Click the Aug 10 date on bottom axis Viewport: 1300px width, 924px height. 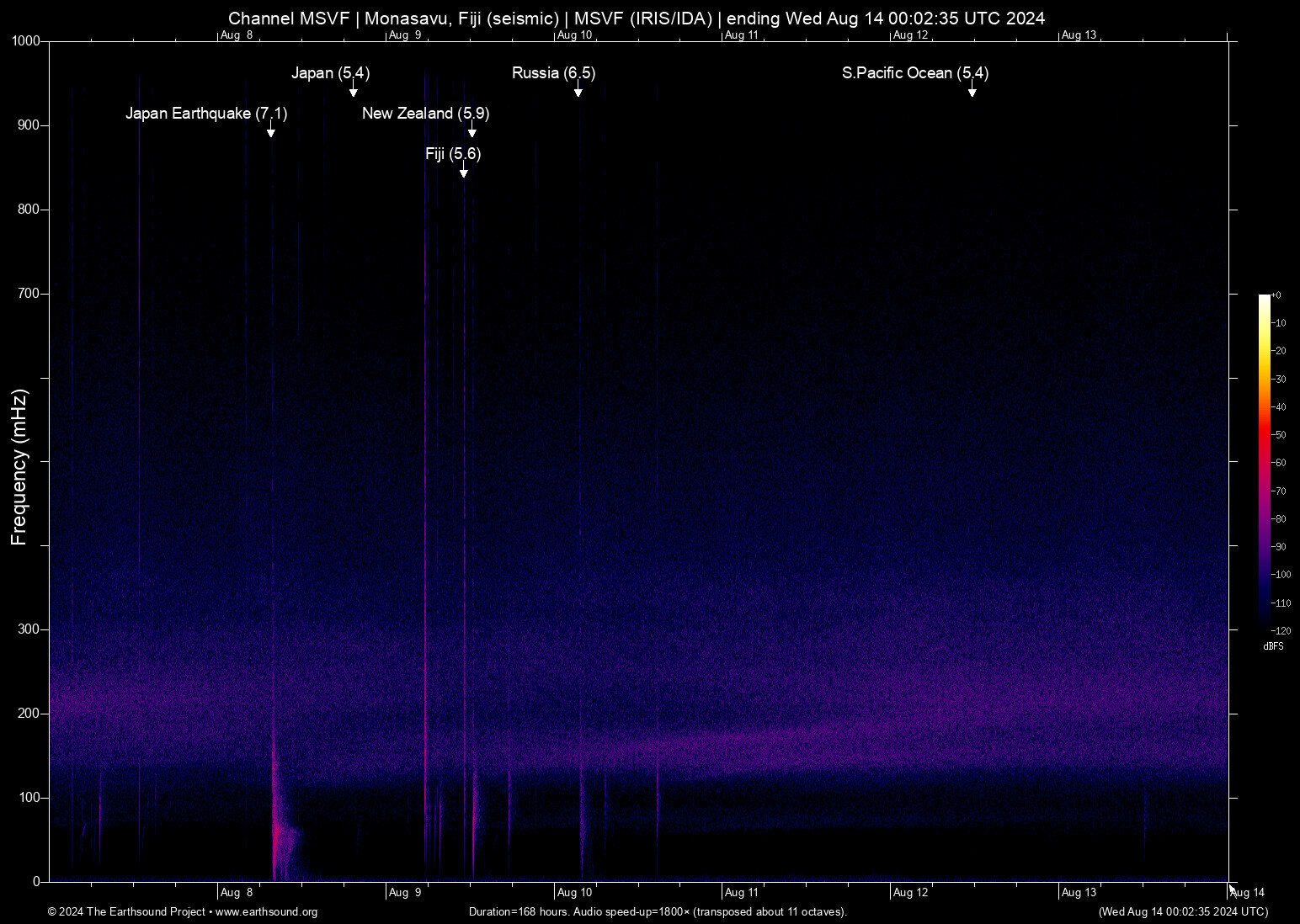[575, 893]
